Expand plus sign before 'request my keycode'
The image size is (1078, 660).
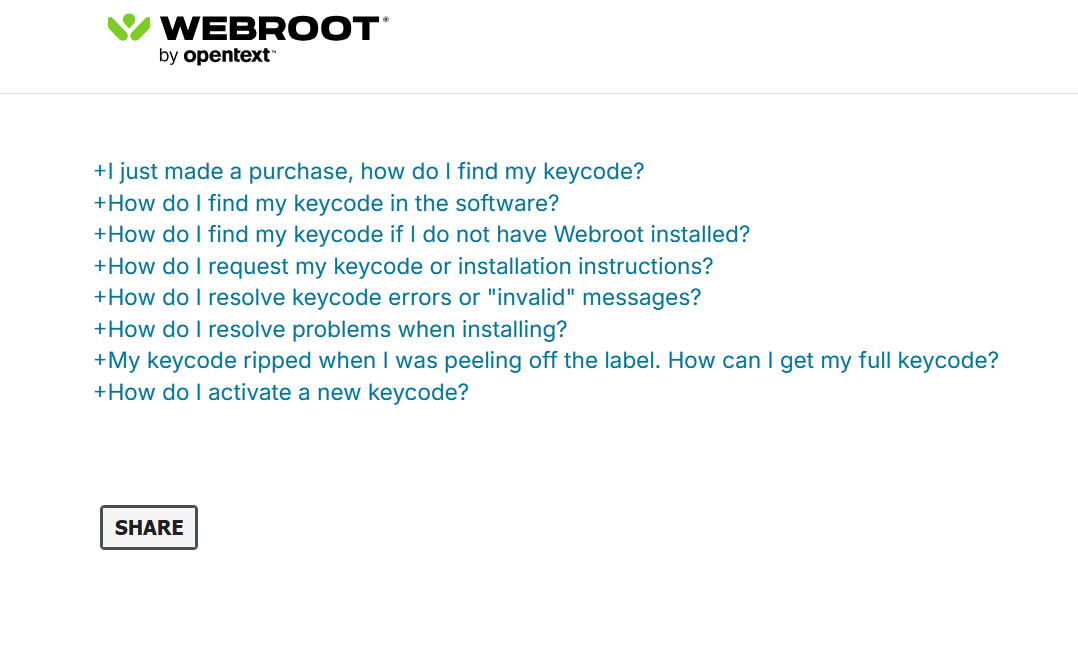tap(100, 267)
